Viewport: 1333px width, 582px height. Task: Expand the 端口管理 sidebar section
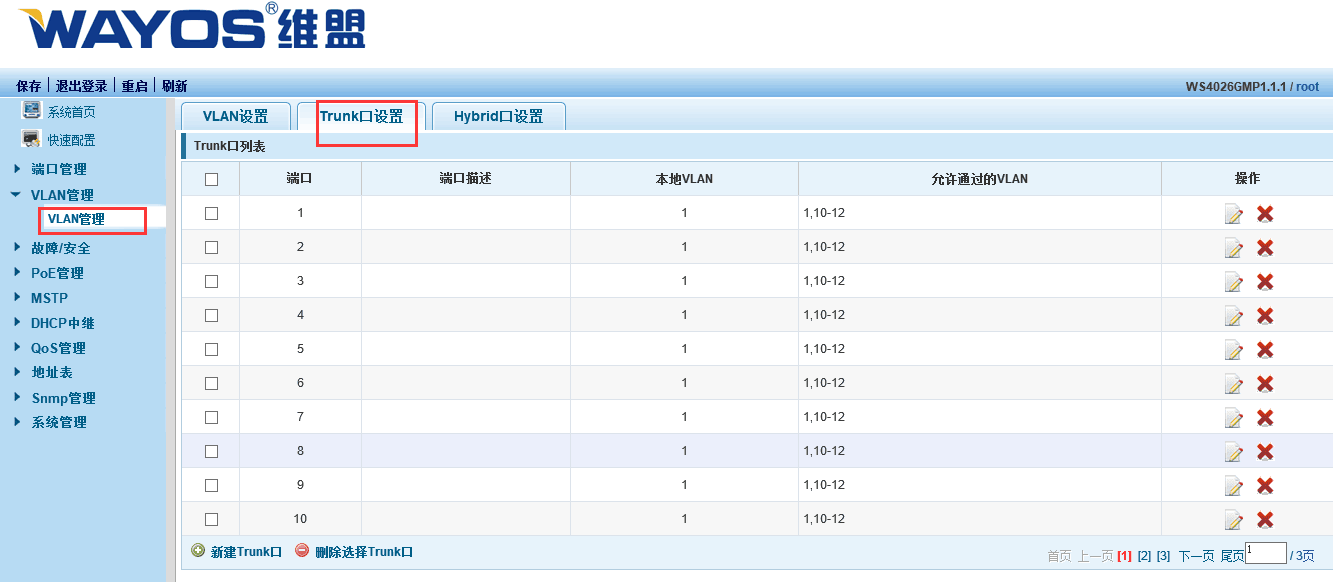coord(58,169)
